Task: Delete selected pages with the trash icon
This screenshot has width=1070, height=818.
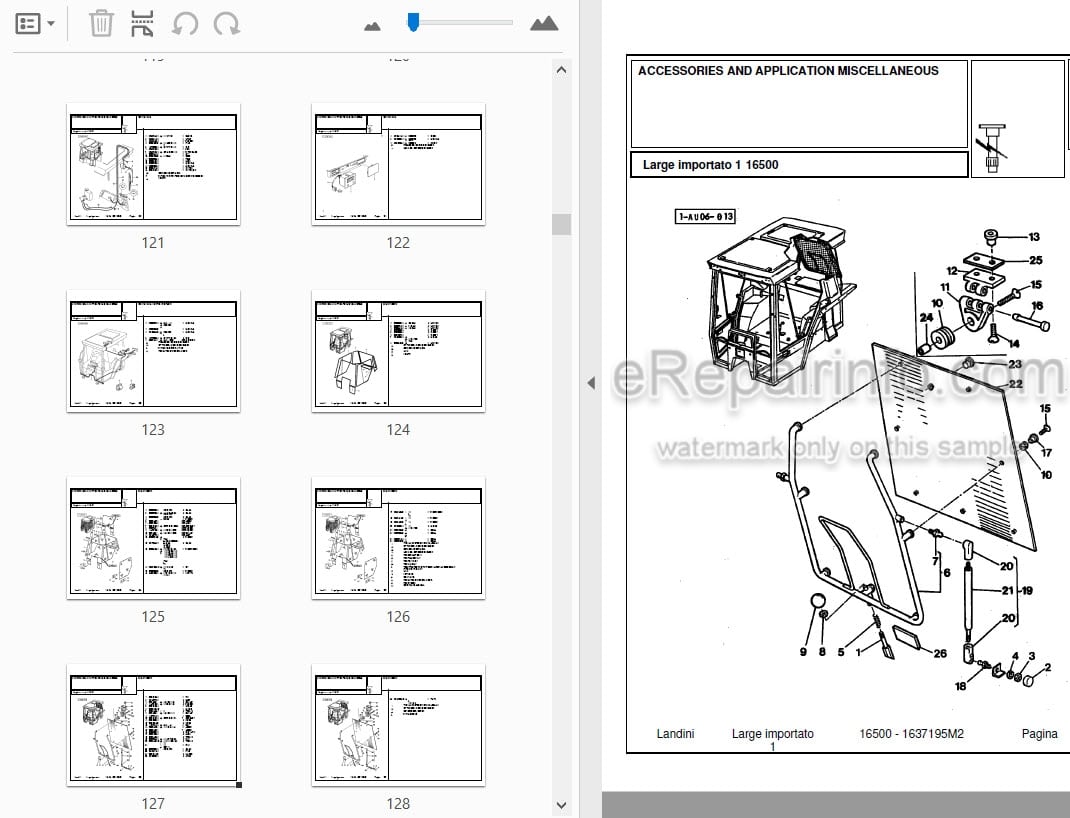Action: point(101,23)
